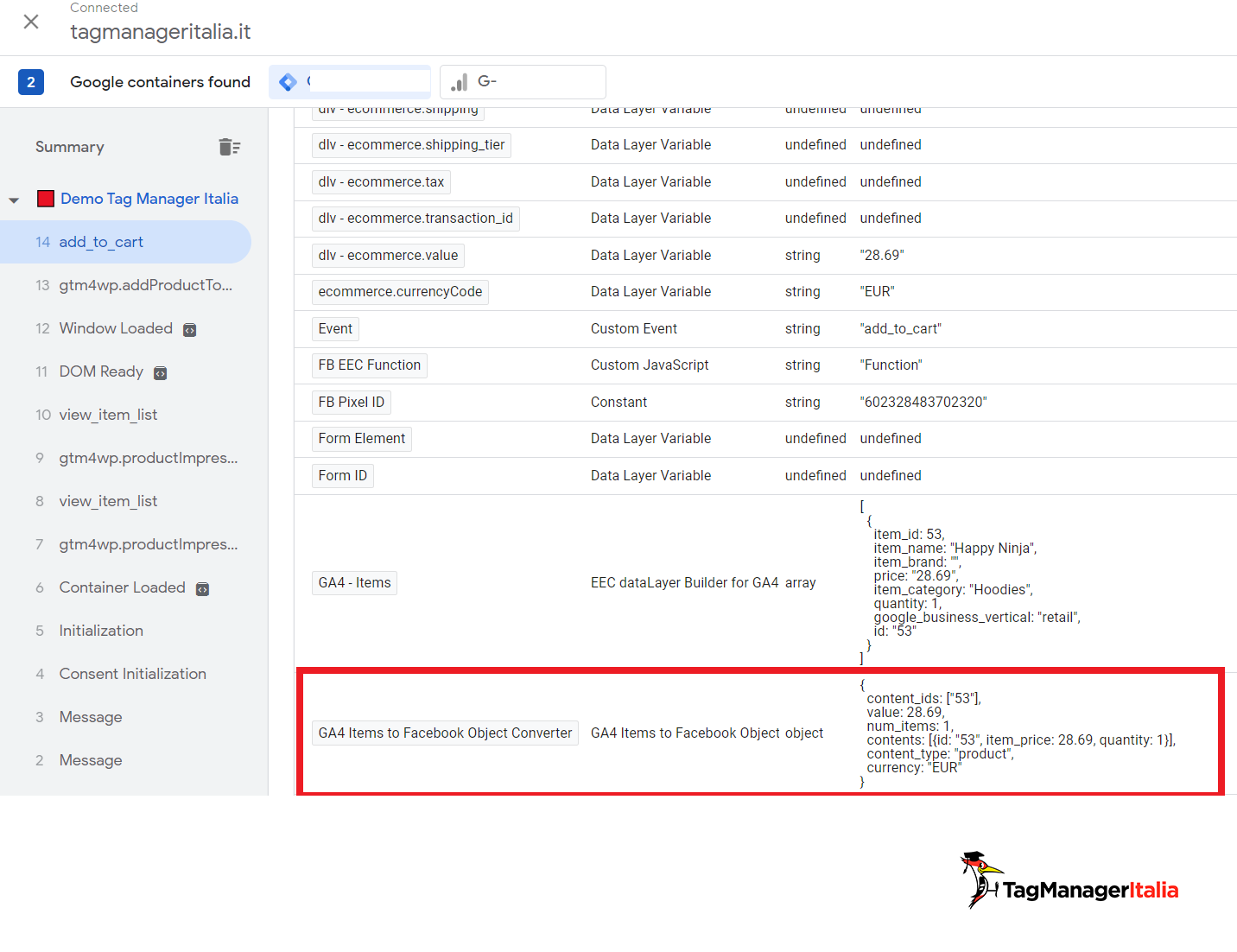1237x952 pixels.
Task: Open variable dlv - ecommerce.transaction_id
Action: point(416,219)
